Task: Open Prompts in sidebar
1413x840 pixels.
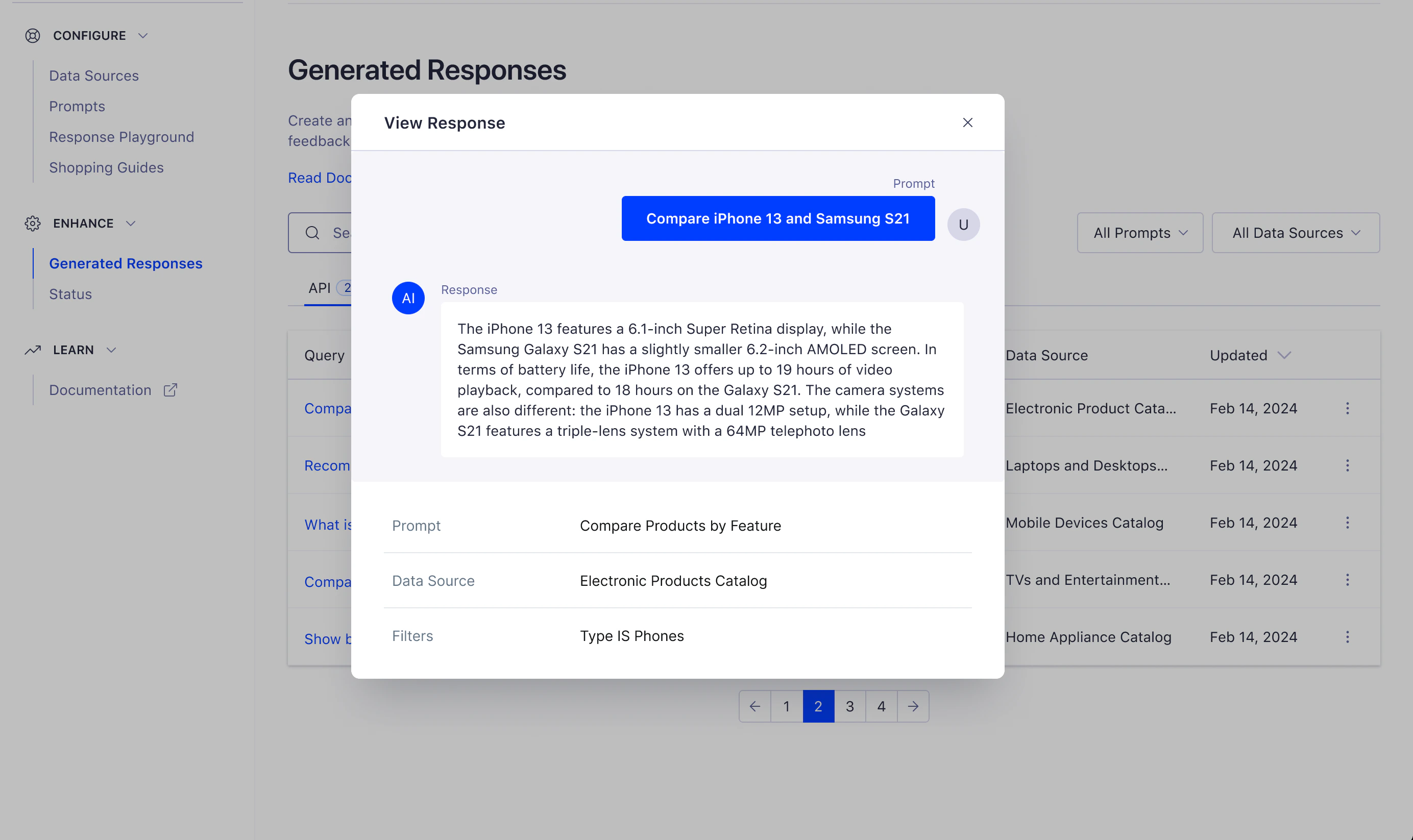Action: click(x=77, y=107)
